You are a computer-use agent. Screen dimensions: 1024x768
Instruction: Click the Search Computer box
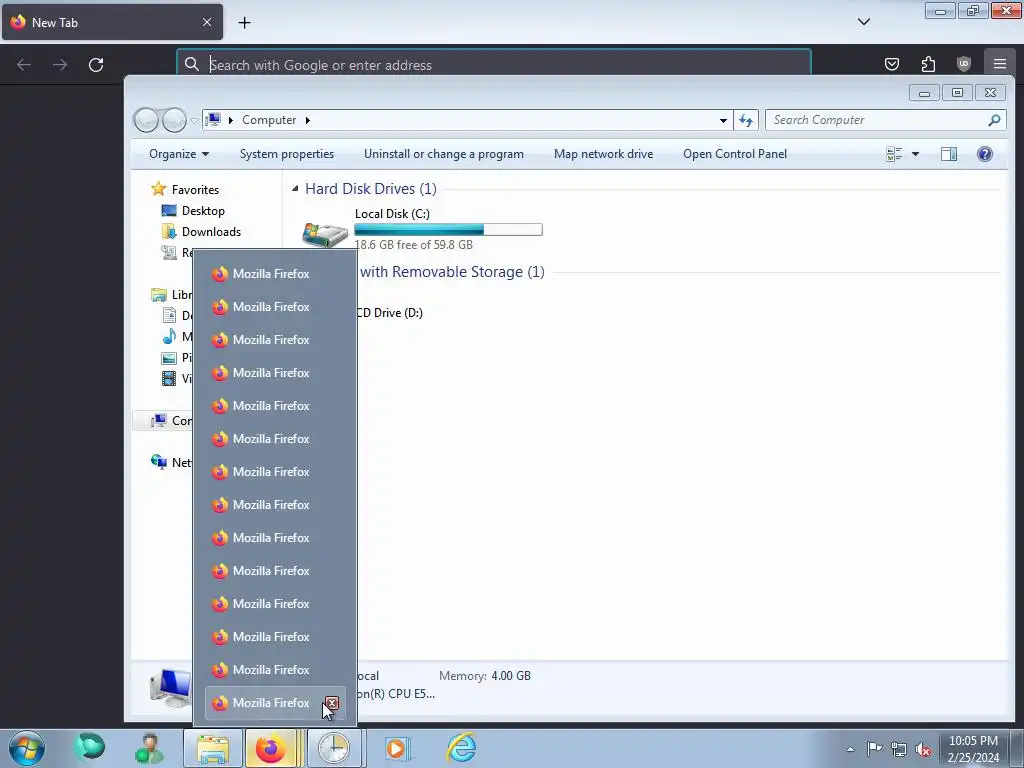pyautogui.click(x=885, y=120)
